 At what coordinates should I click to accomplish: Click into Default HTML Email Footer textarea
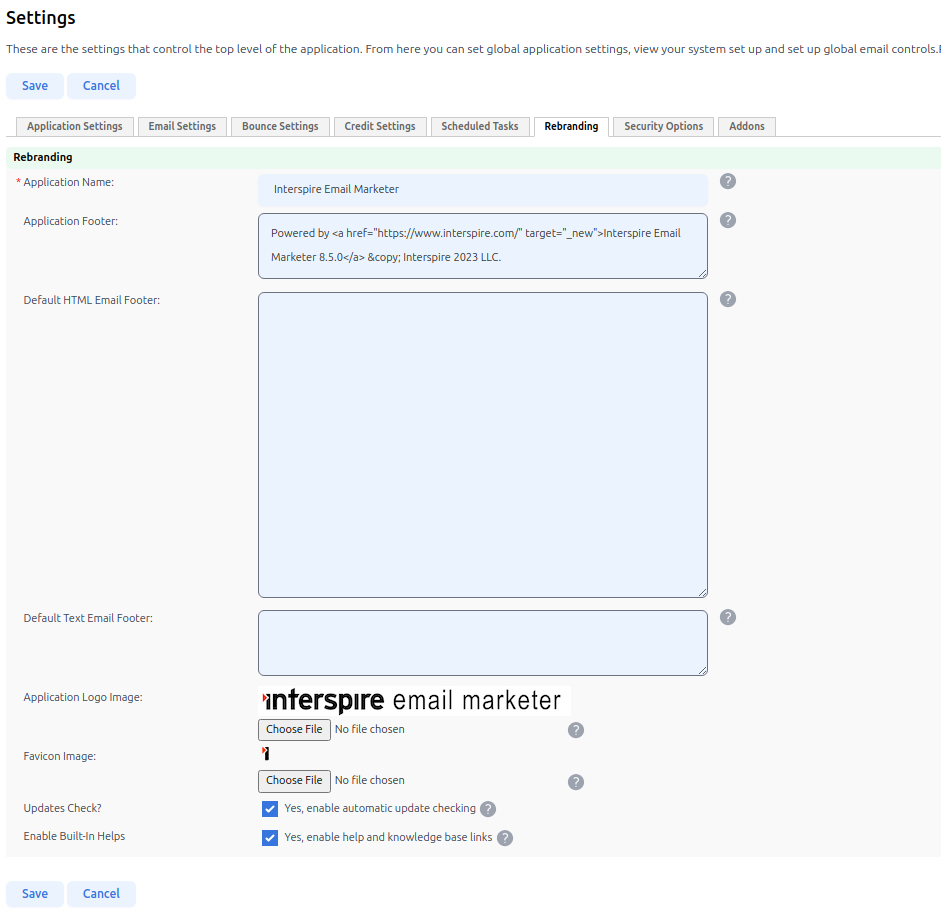click(x=483, y=445)
